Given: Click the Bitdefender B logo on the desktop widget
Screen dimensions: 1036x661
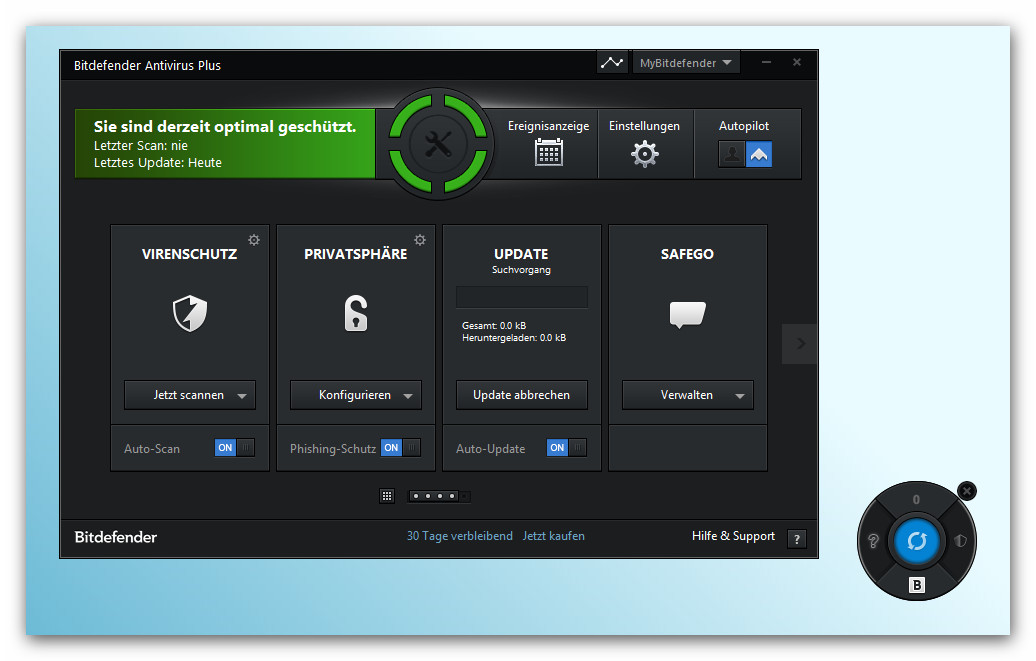Looking at the screenshot, I should [x=916, y=585].
